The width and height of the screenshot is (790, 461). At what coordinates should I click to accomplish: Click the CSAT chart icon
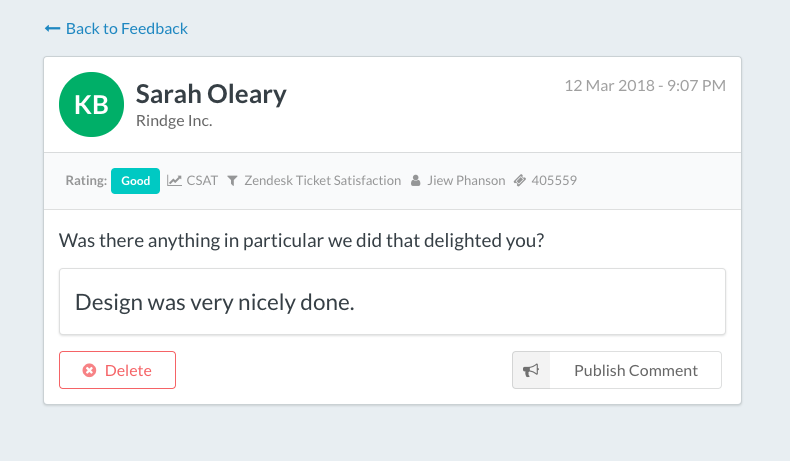pos(174,181)
